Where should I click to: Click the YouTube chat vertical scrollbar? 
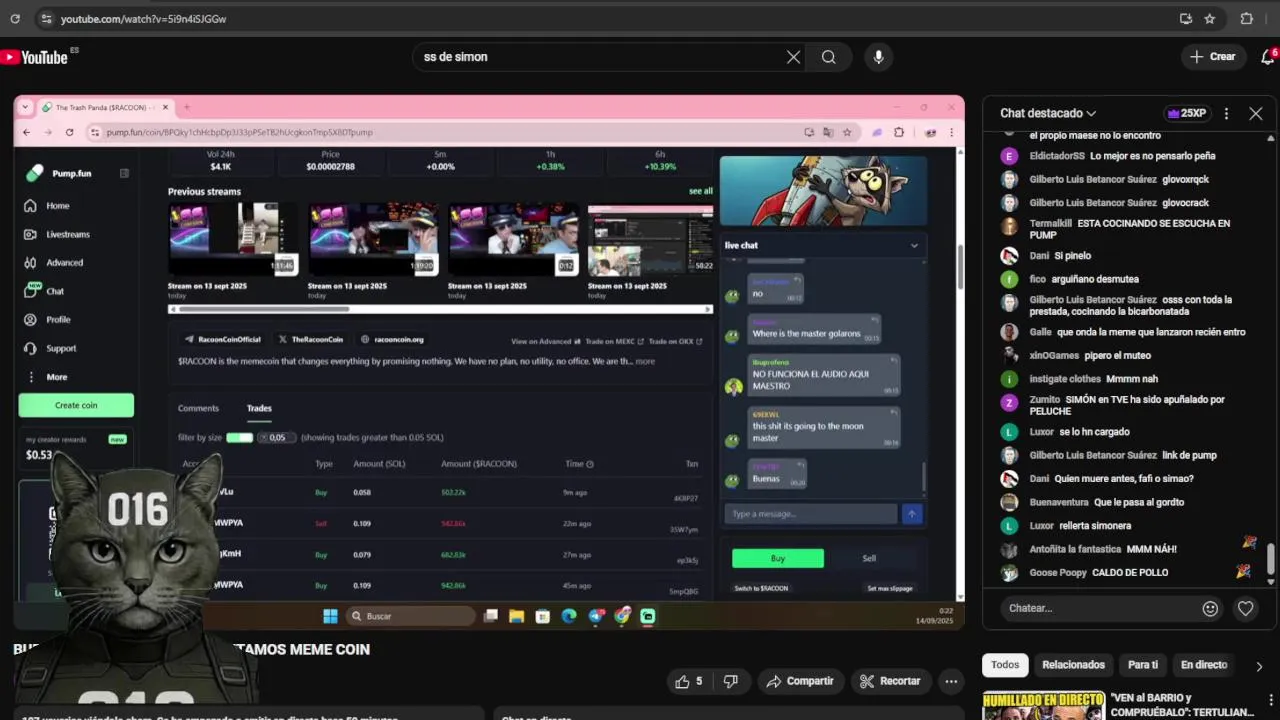1271,560
